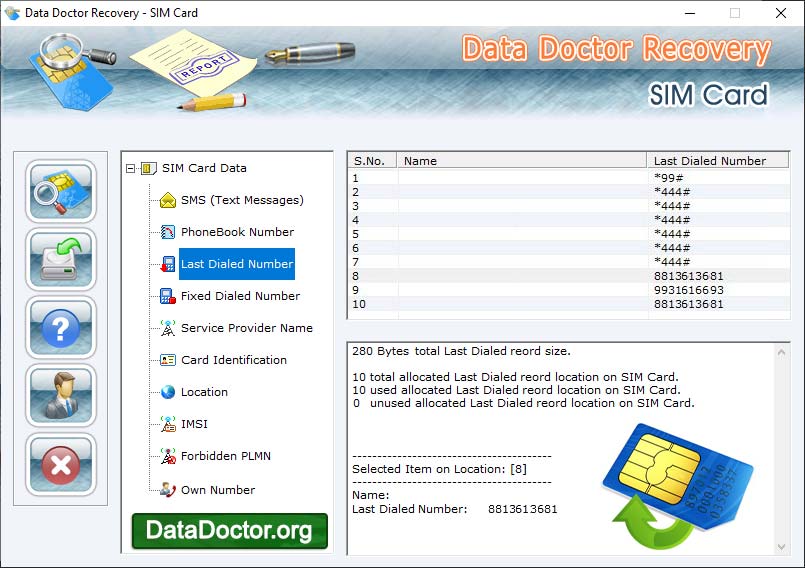Screen dimensions: 805x568
Task: Click the Last Dialed Number column header
Action: pyautogui.click(x=717, y=161)
